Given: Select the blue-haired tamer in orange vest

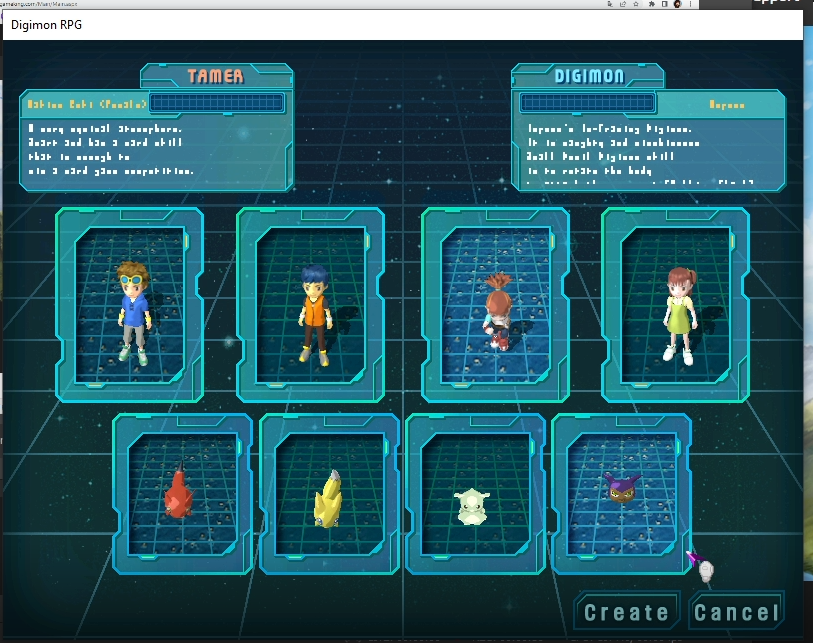Looking at the screenshot, I should 310,305.
